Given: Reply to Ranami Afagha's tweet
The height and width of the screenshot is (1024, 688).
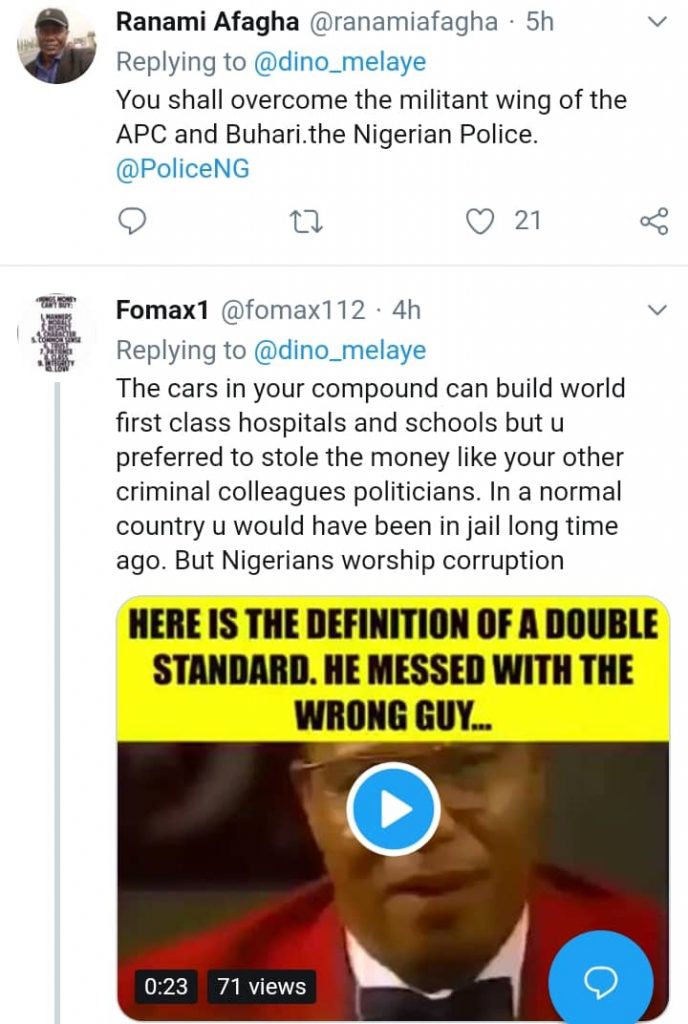Looking at the screenshot, I should [132, 220].
